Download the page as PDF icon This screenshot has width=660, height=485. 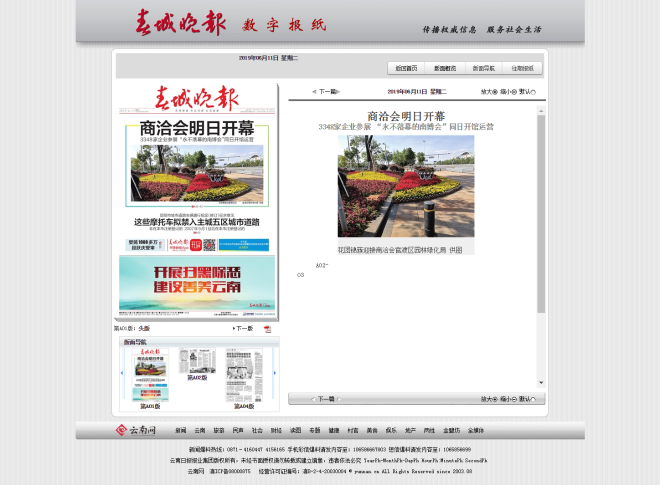click(268, 329)
